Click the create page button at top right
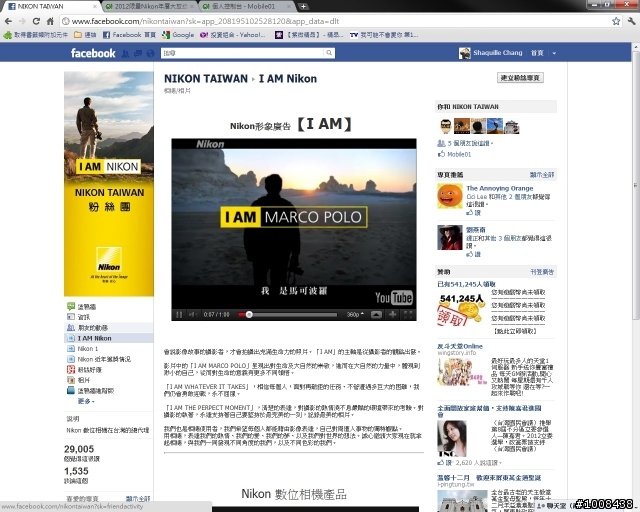Viewport: 640px width, 512px height. coord(520,78)
